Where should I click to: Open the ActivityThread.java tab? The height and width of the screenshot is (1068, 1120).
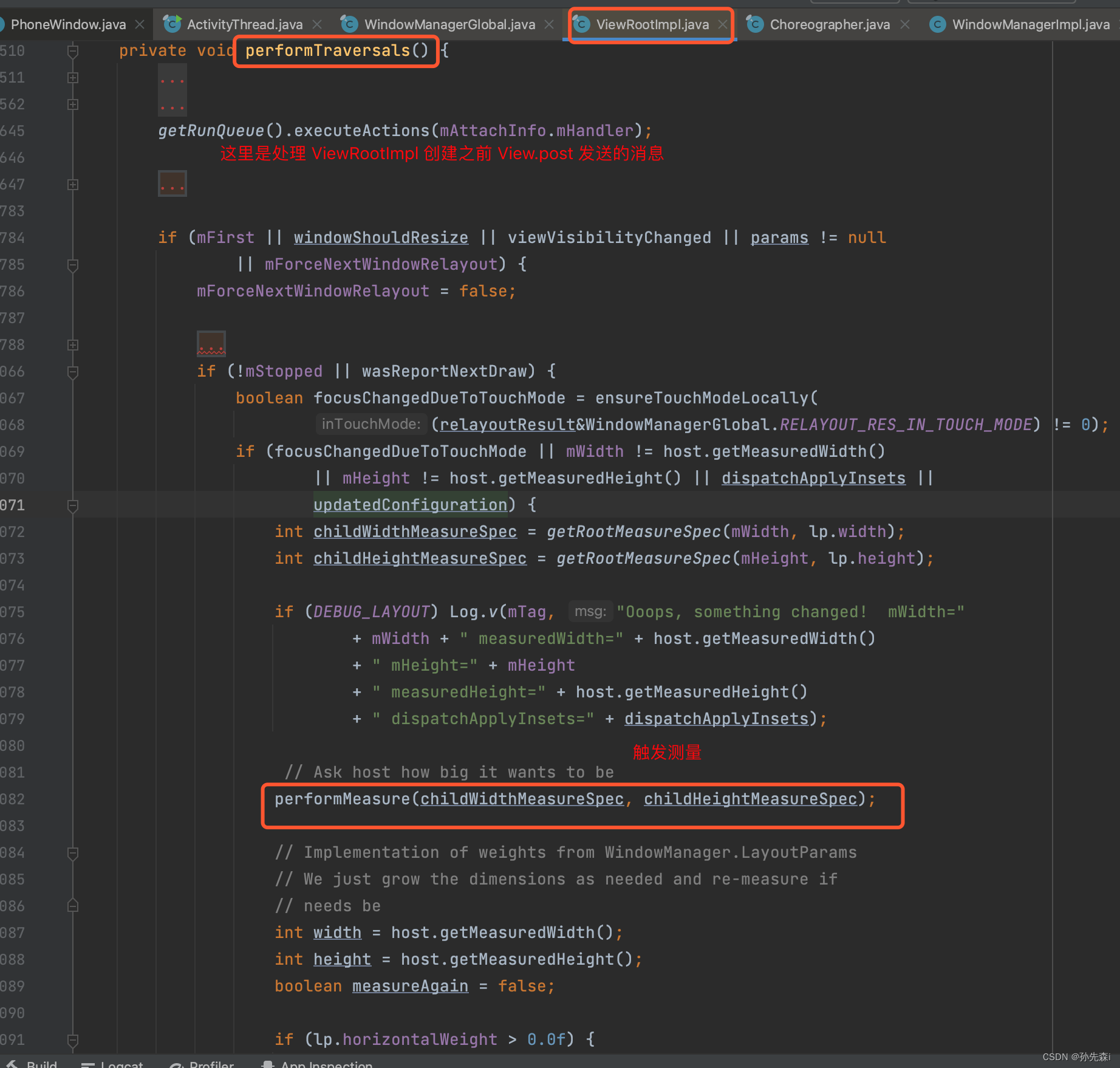pos(244,24)
